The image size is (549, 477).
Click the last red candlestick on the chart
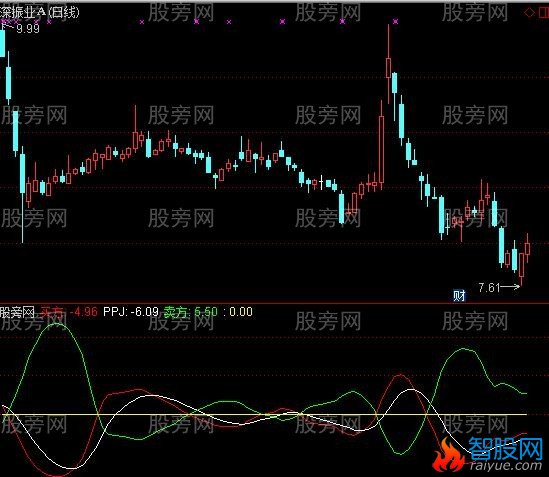[528, 248]
